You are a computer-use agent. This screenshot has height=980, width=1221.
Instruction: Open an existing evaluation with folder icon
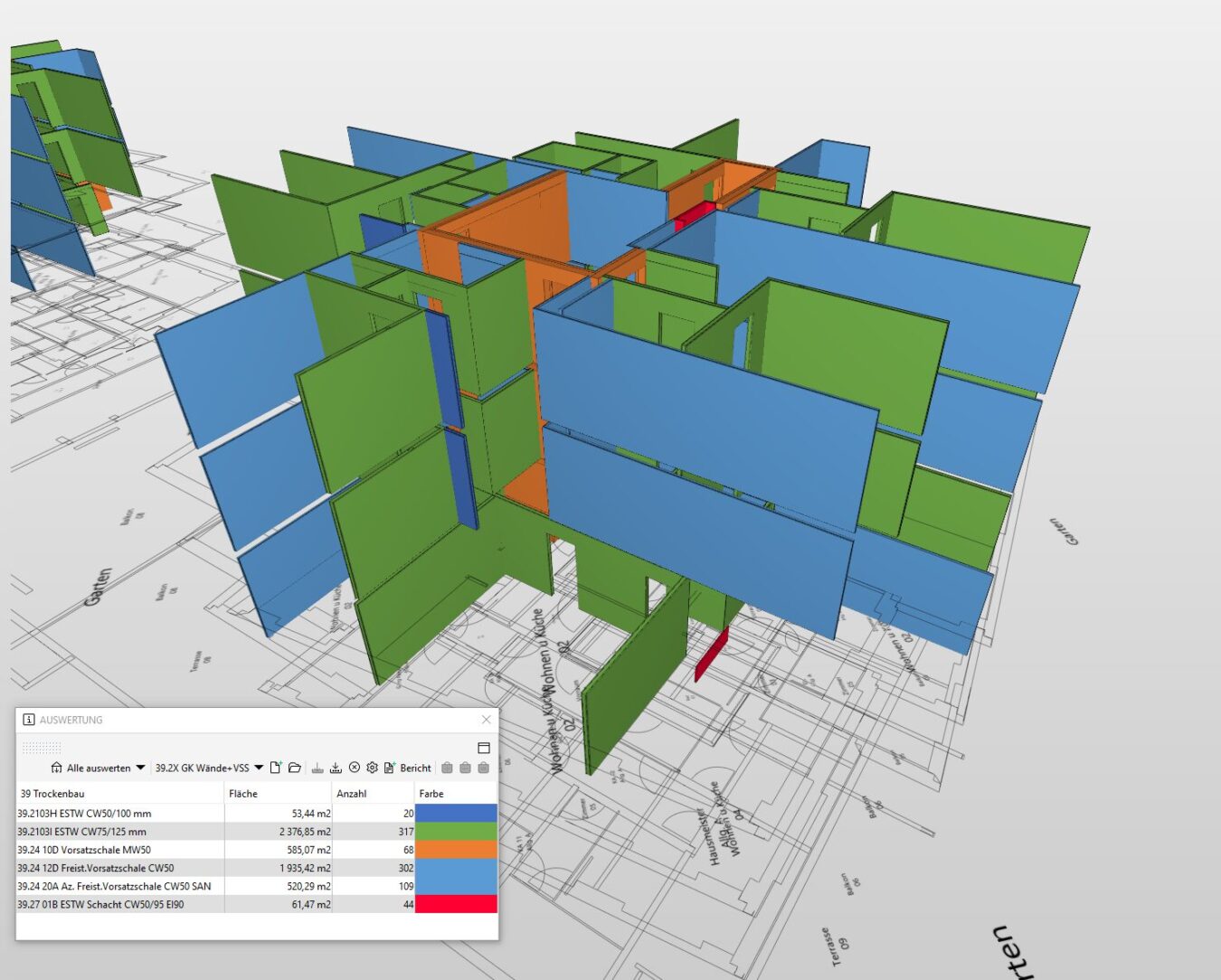pyautogui.click(x=296, y=768)
